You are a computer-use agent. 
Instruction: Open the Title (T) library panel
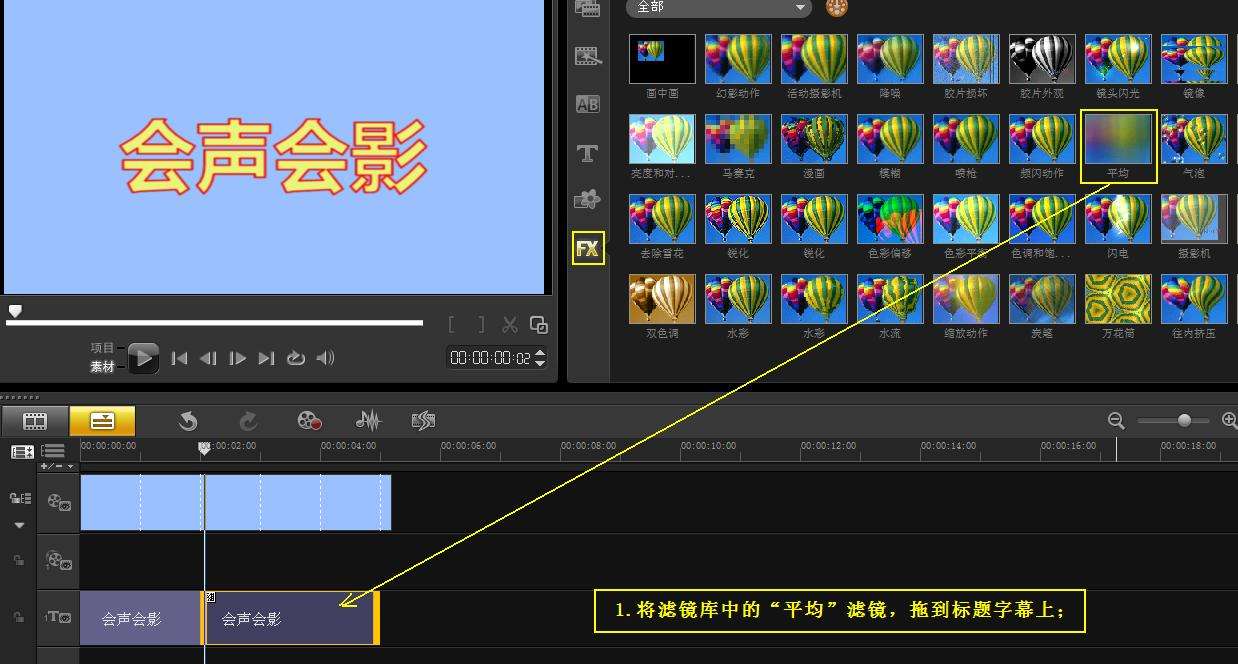[587, 153]
